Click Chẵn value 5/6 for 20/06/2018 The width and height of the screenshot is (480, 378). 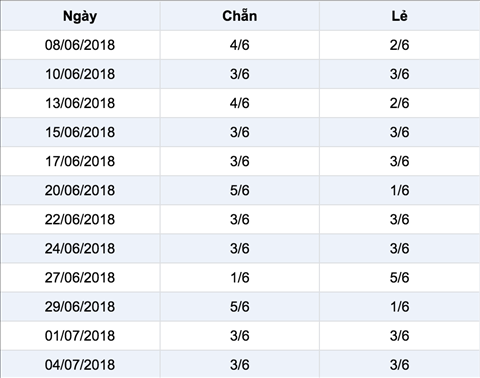pos(240,190)
